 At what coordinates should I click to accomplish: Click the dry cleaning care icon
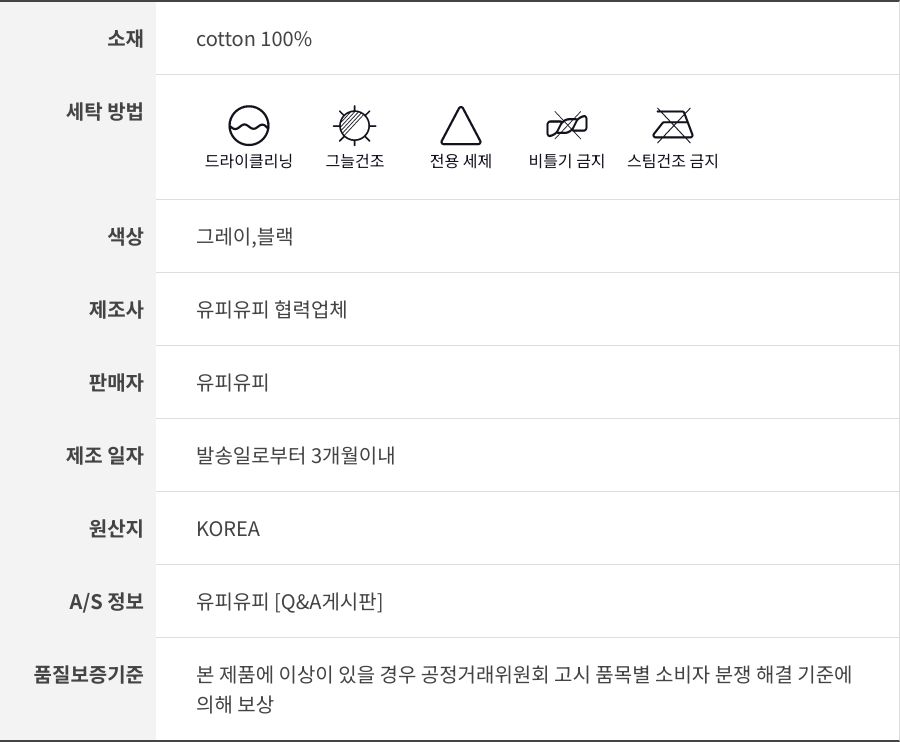(249, 126)
